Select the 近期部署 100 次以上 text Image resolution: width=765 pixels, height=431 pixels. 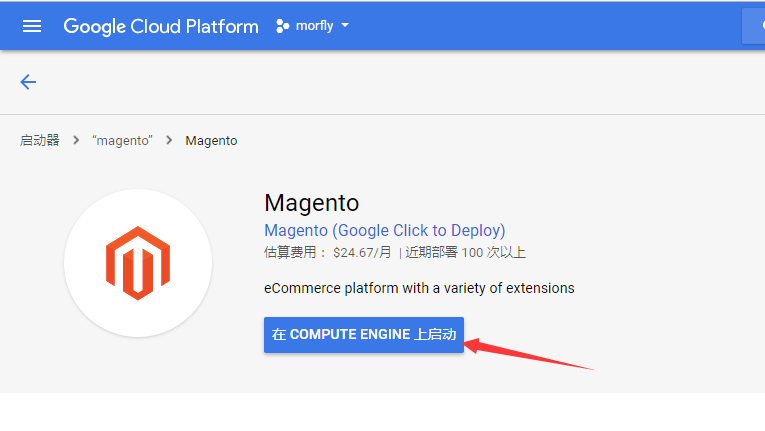(465, 252)
